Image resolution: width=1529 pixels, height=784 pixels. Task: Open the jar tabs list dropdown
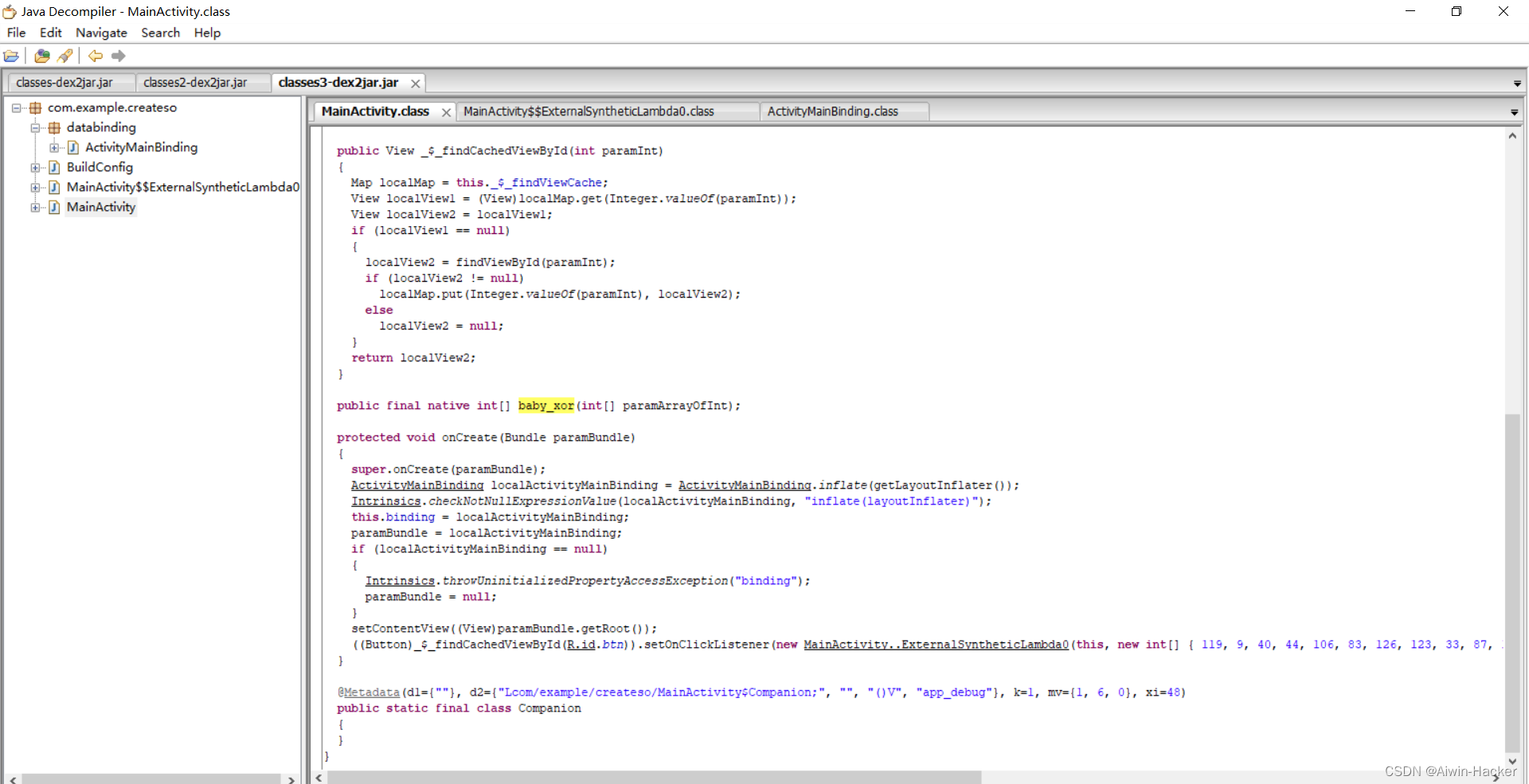click(1517, 84)
